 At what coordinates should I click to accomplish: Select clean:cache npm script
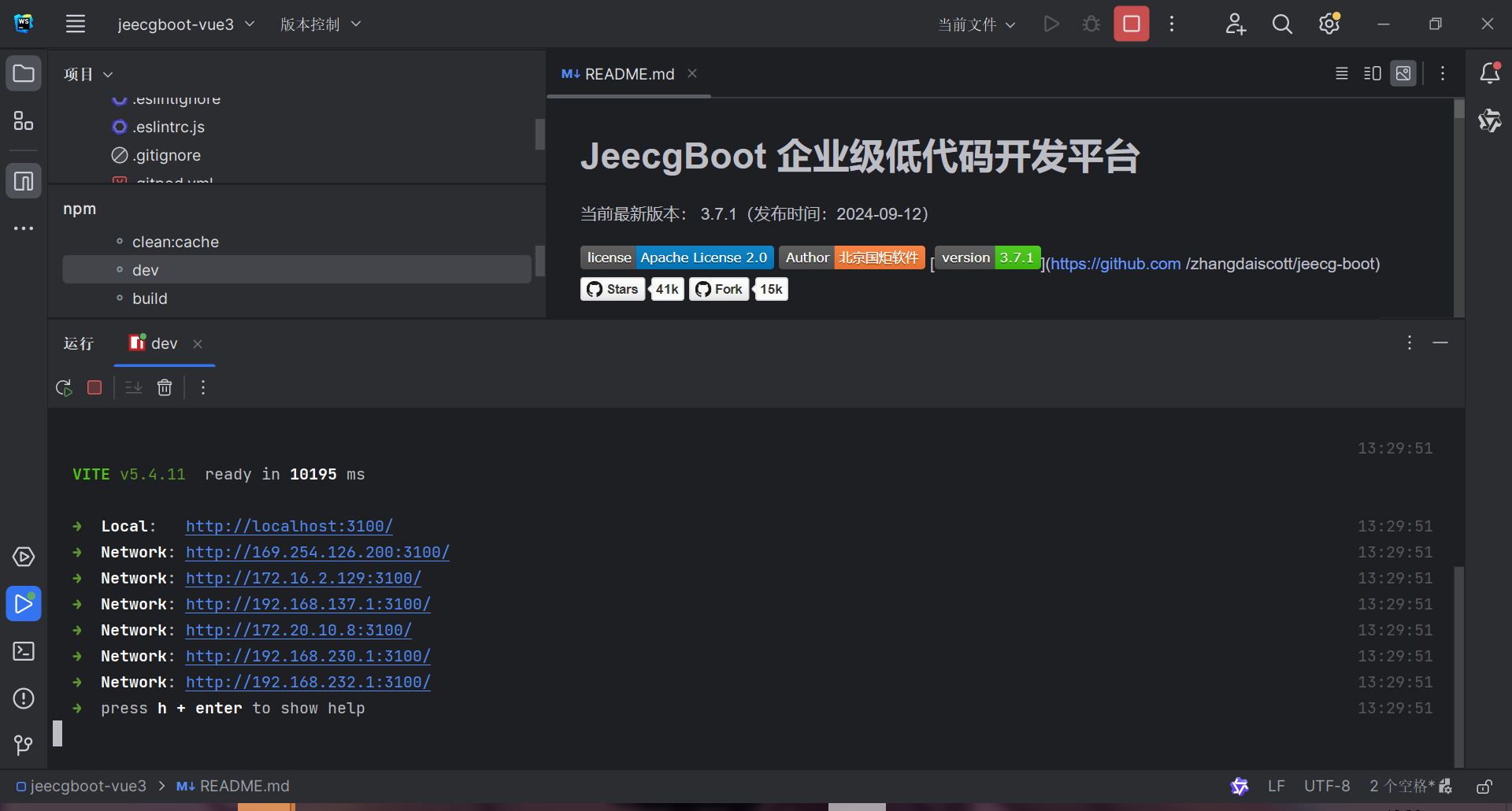tap(176, 242)
